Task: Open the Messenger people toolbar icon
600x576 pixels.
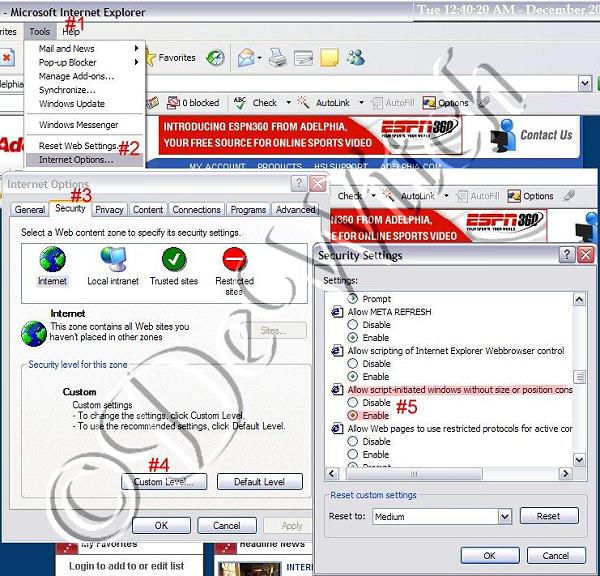Action: 355,58
